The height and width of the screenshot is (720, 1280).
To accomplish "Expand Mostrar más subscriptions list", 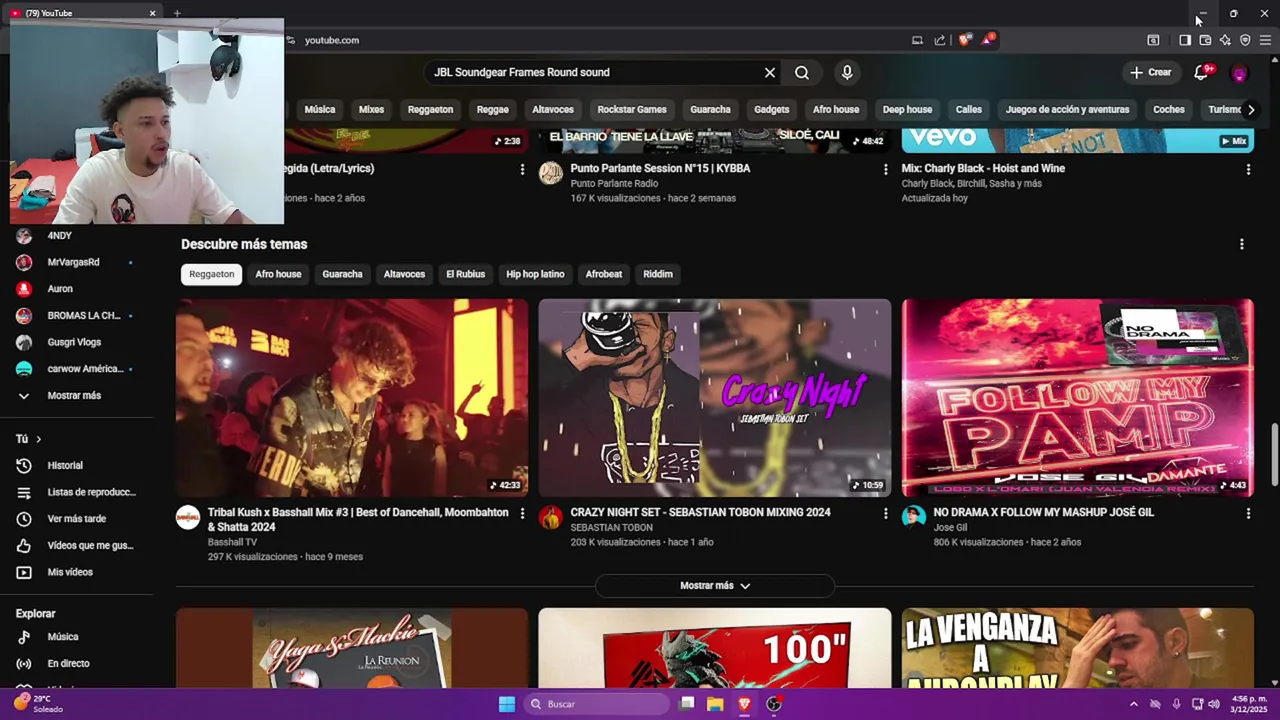I will point(76,395).
